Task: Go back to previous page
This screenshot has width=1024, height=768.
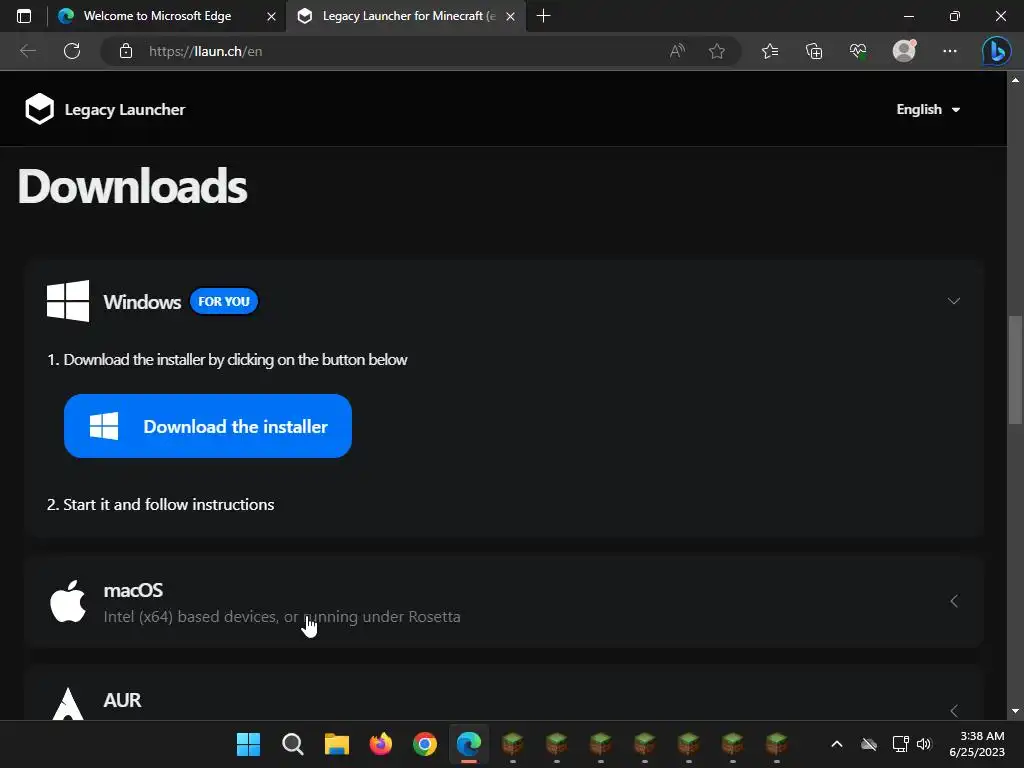Action: click(27, 51)
